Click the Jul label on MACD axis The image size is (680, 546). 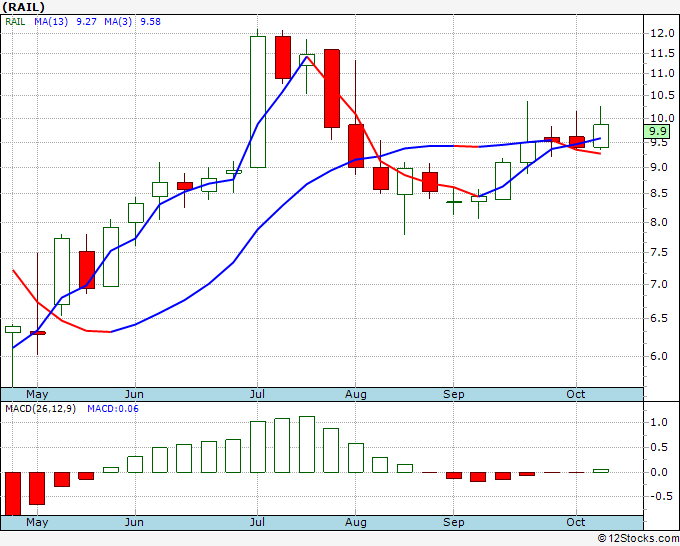(x=257, y=523)
